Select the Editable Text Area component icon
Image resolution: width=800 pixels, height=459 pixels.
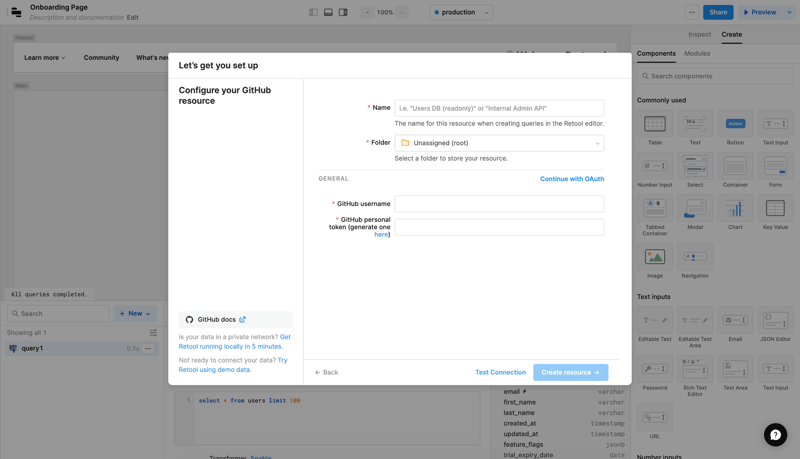695,320
